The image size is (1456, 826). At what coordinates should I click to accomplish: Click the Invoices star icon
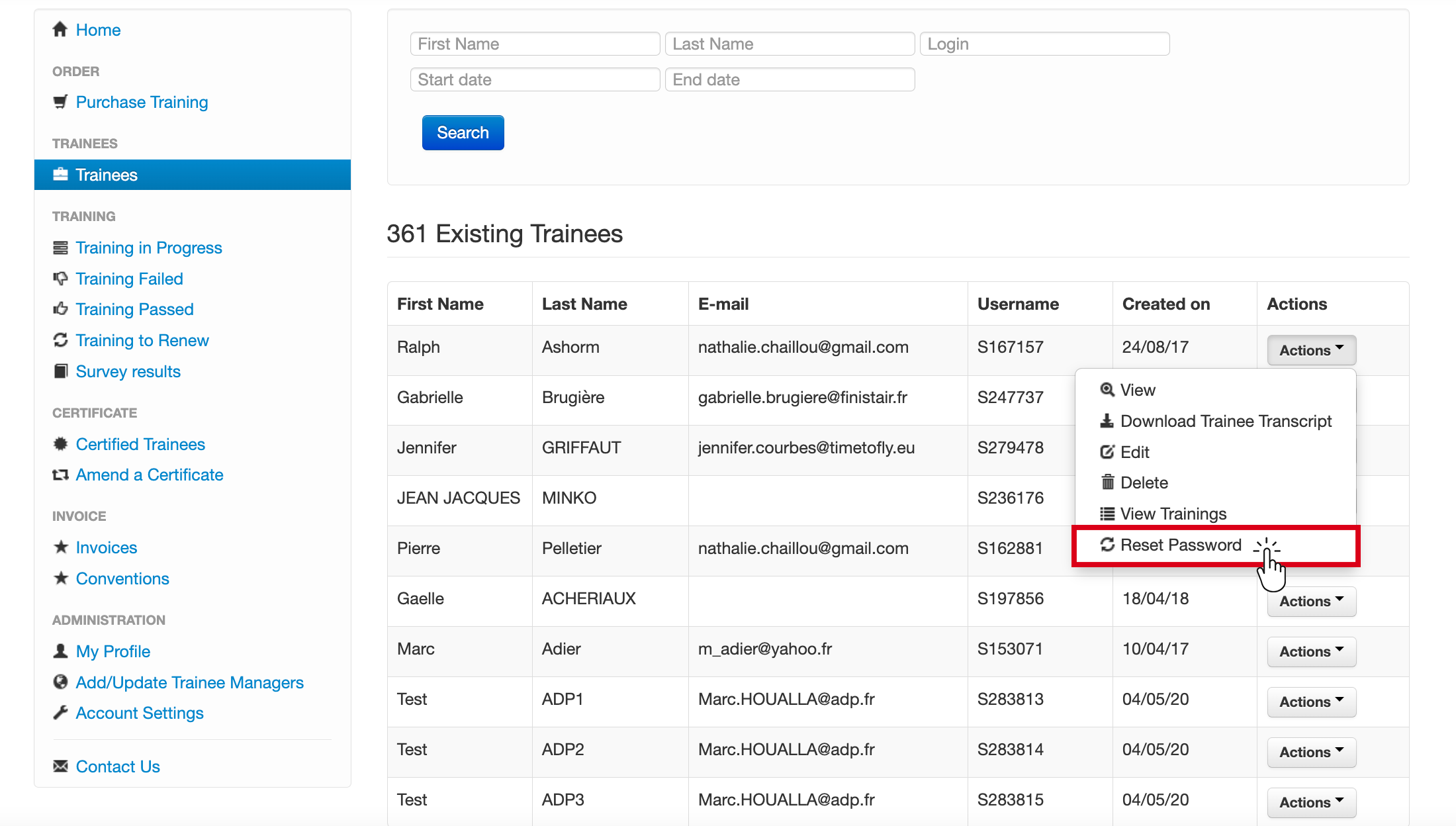[60, 547]
